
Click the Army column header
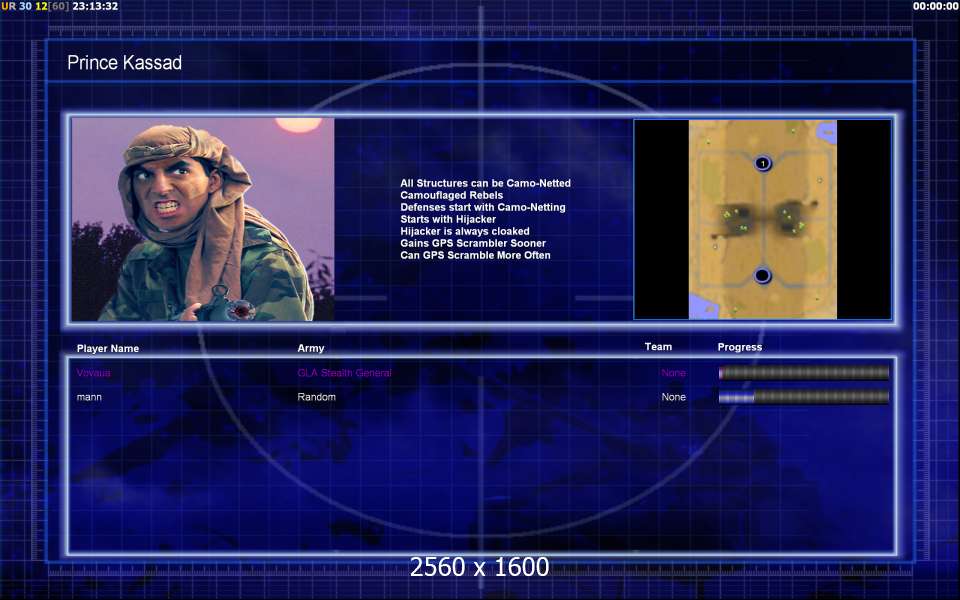pos(311,348)
